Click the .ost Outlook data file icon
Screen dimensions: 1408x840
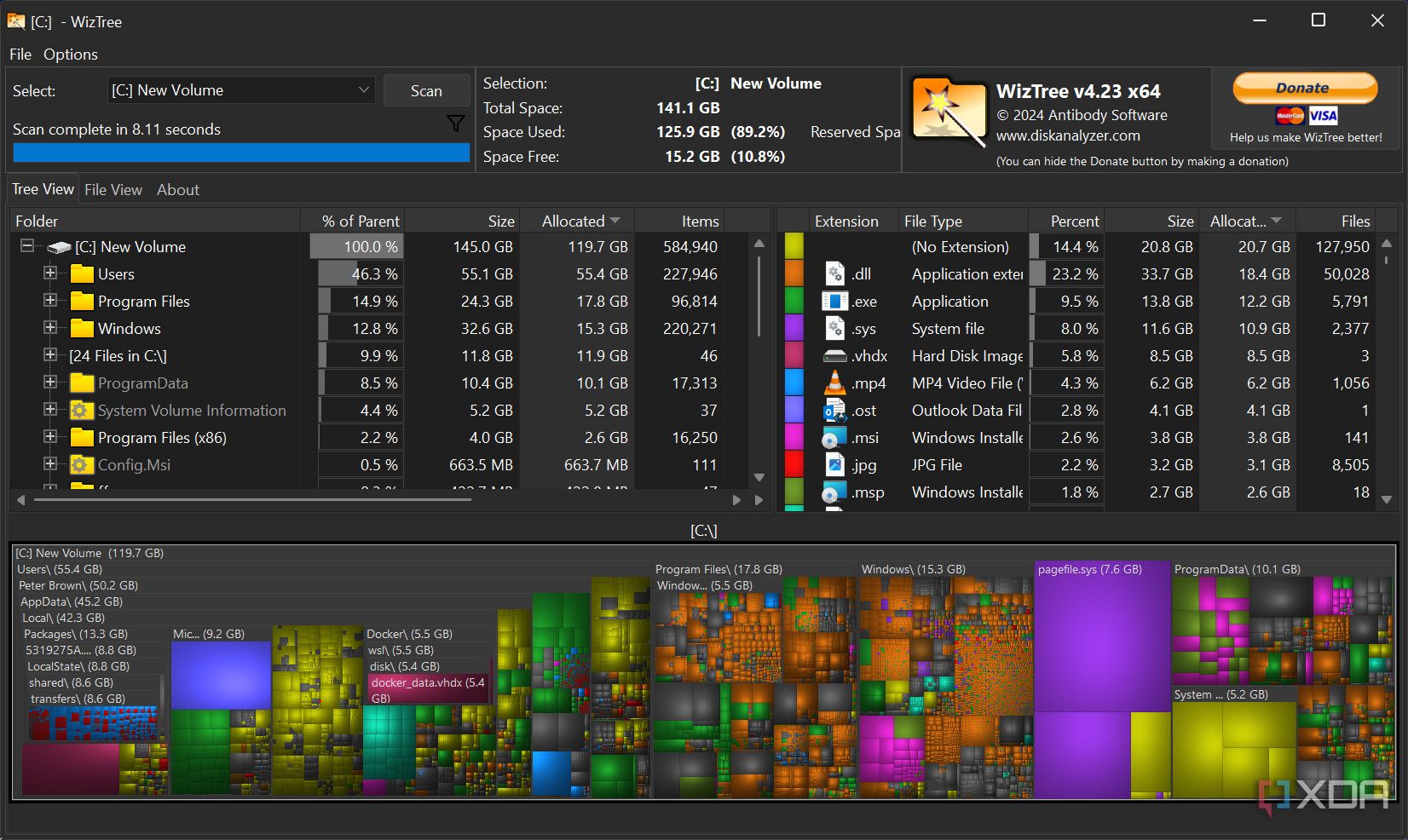pyautogui.click(x=835, y=410)
